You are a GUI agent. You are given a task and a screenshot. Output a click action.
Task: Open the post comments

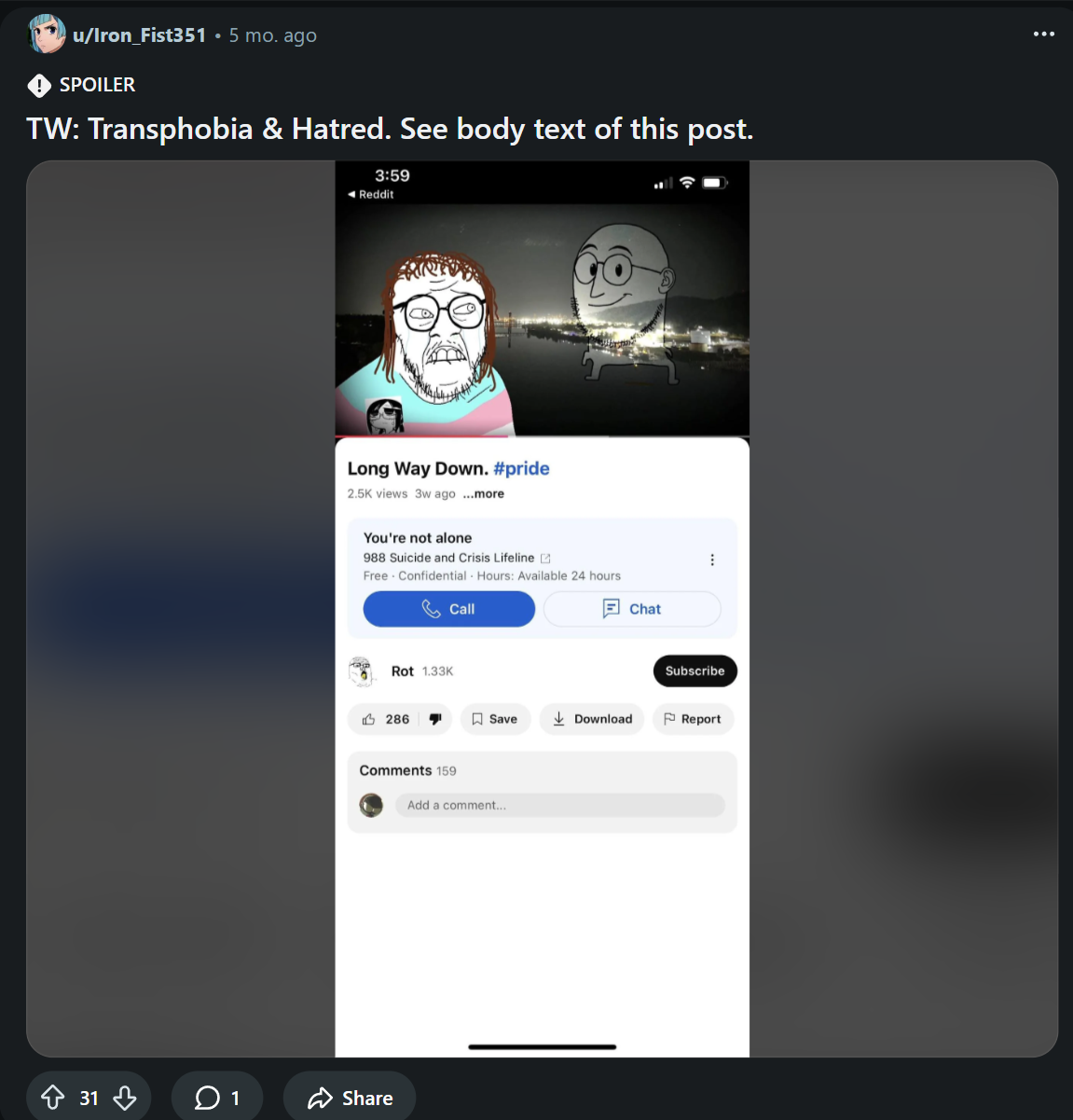click(x=217, y=1098)
